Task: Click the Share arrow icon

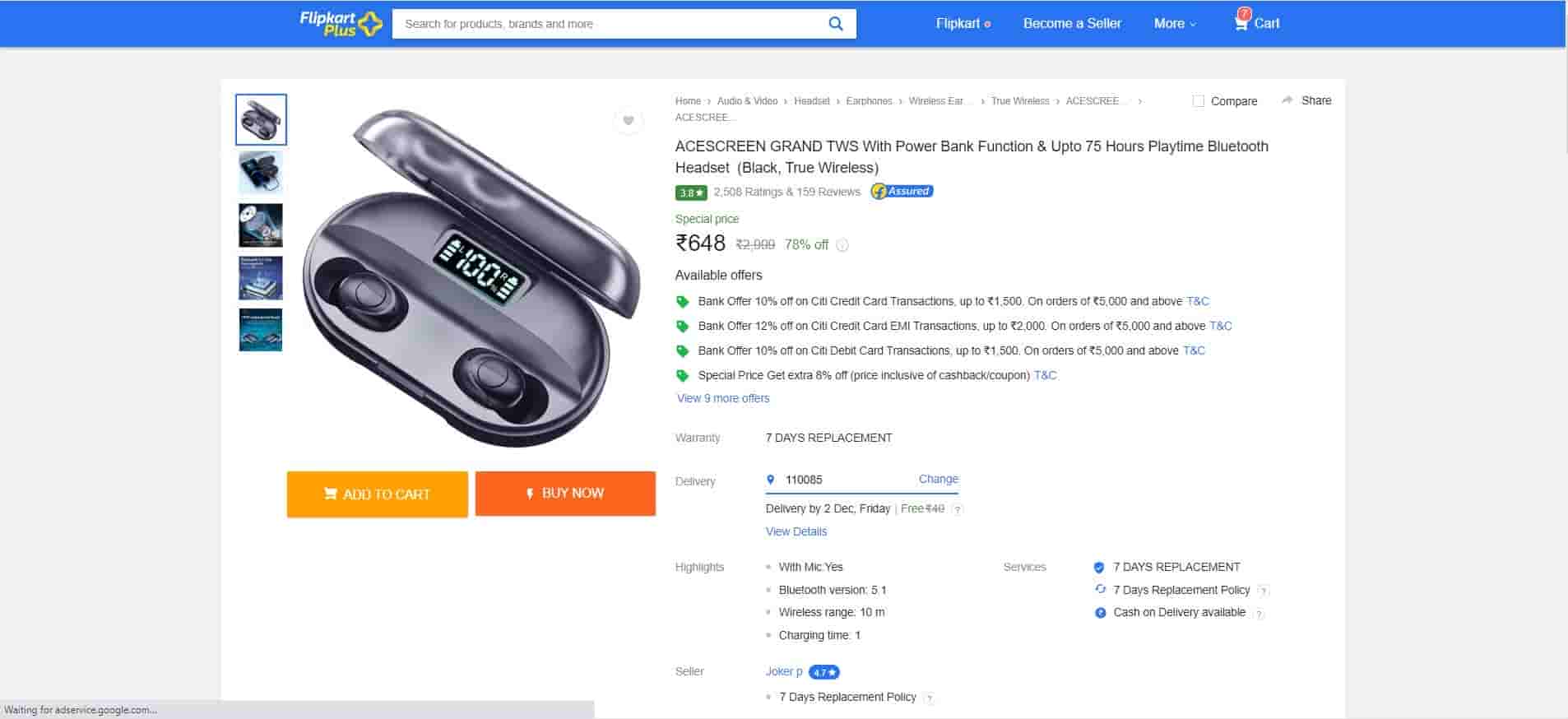Action: click(x=1287, y=100)
